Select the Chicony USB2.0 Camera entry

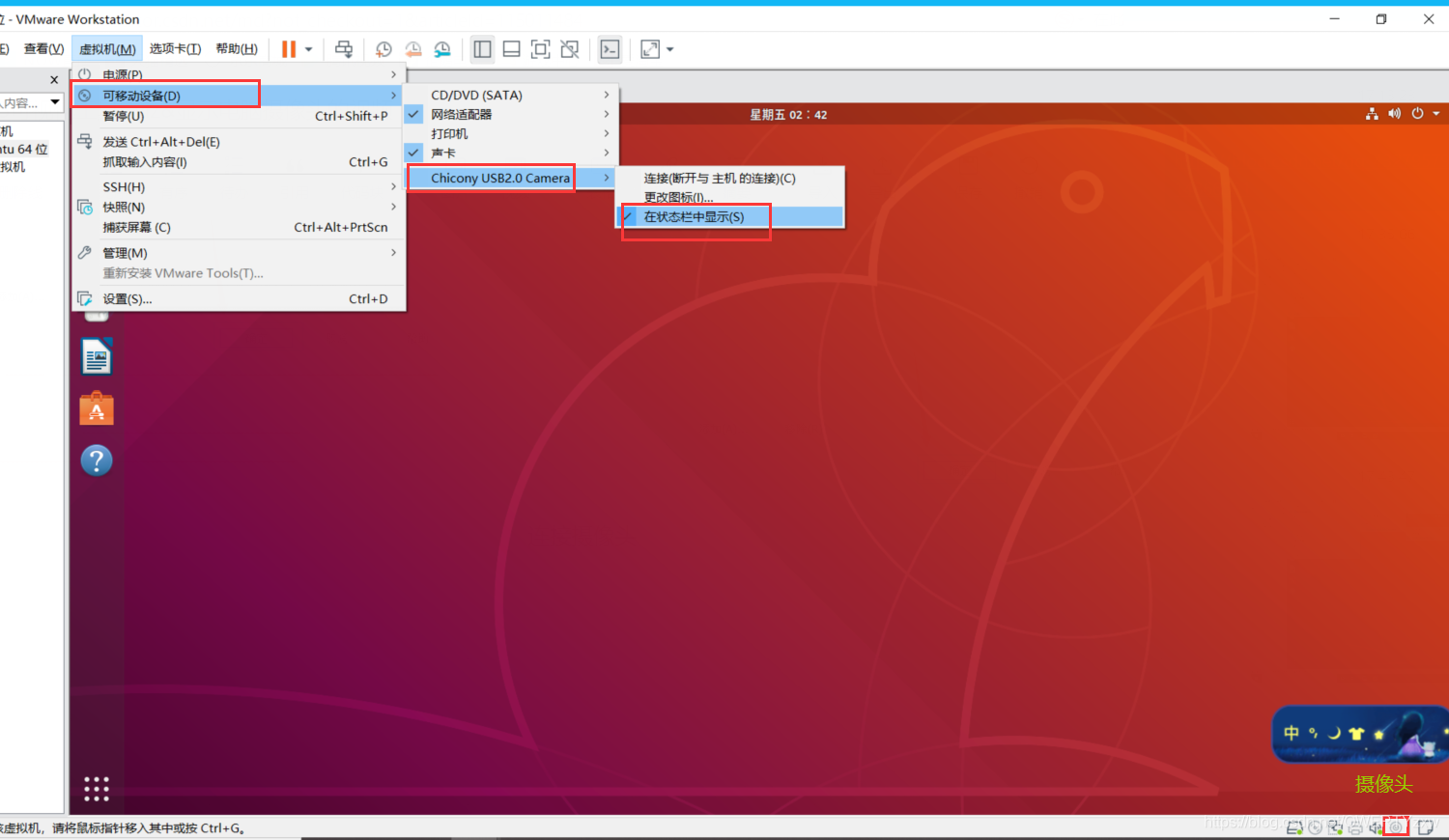(510, 178)
